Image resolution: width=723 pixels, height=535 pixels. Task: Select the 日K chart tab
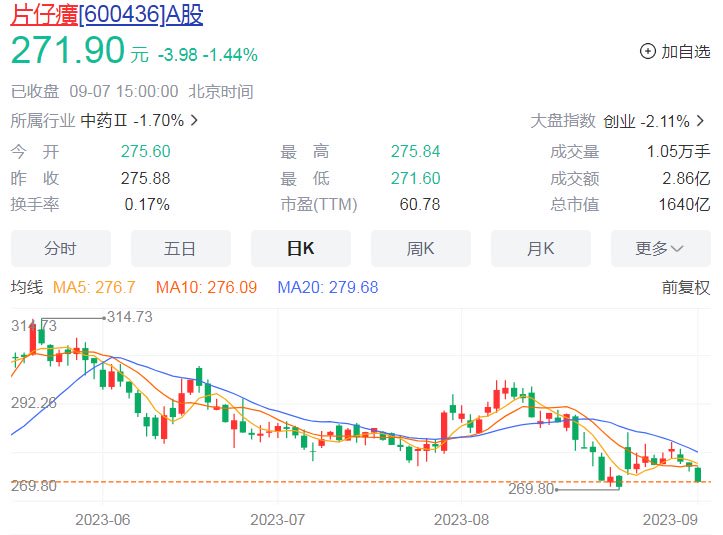pyautogui.click(x=301, y=249)
